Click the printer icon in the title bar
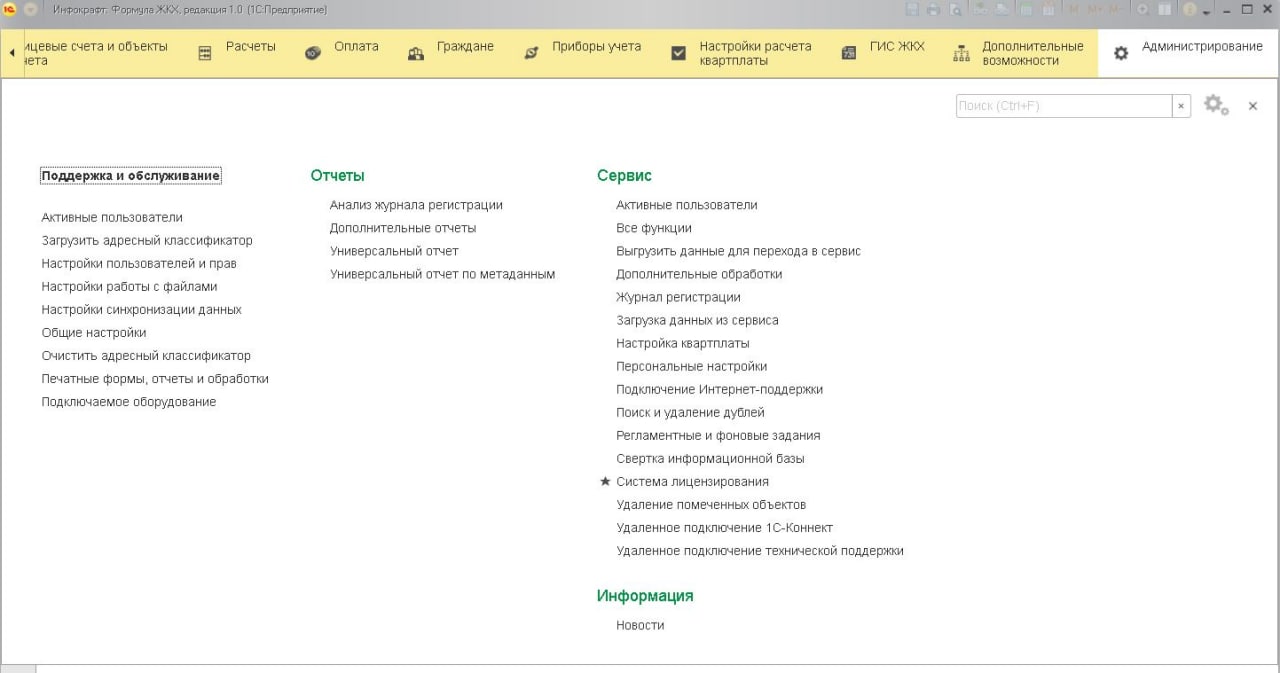This screenshot has height=673, width=1280. [x=933, y=10]
